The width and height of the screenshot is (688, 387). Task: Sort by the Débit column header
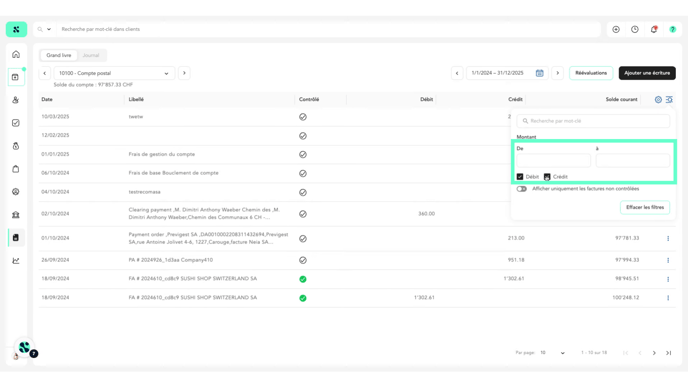[426, 100]
